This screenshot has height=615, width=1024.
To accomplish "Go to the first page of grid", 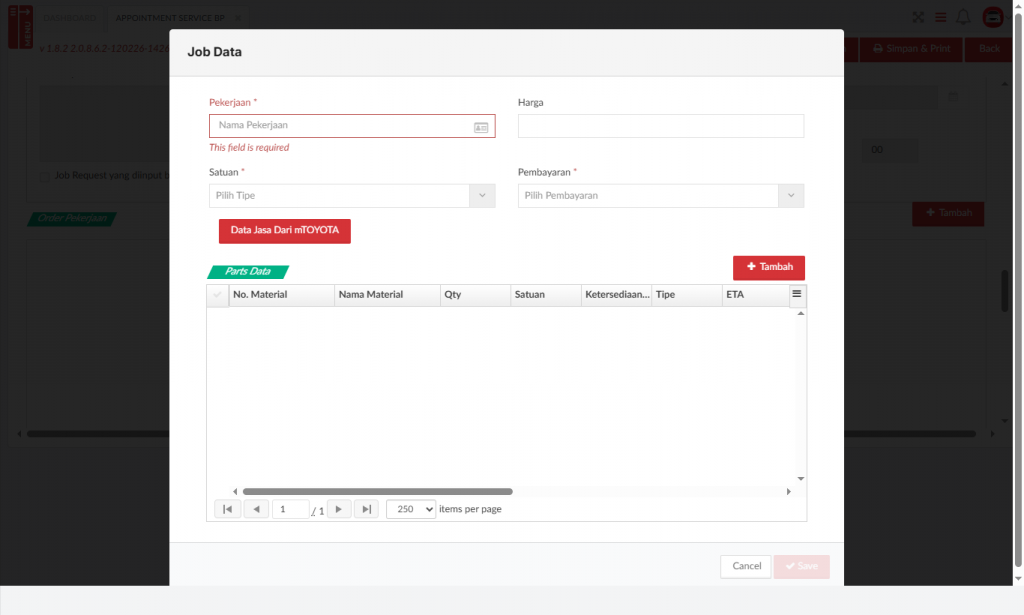I will coord(227,509).
